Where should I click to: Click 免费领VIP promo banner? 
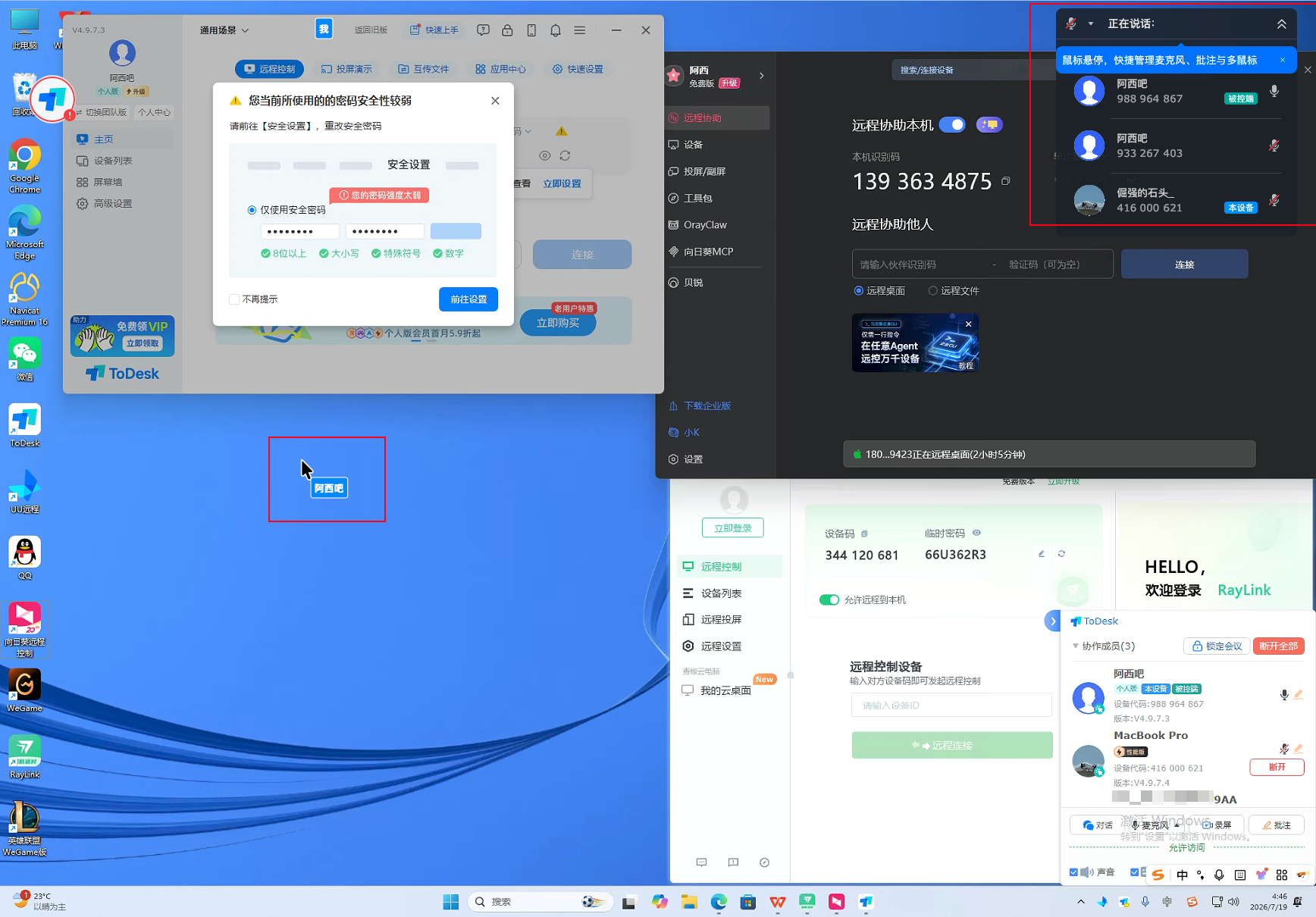[123, 336]
